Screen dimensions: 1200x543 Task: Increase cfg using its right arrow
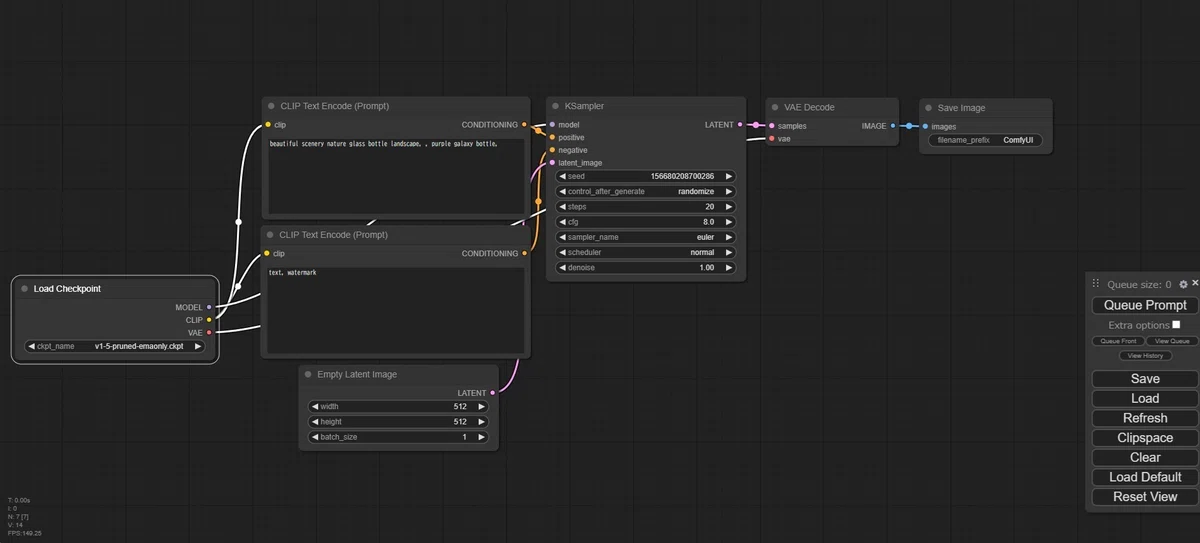point(729,222)
